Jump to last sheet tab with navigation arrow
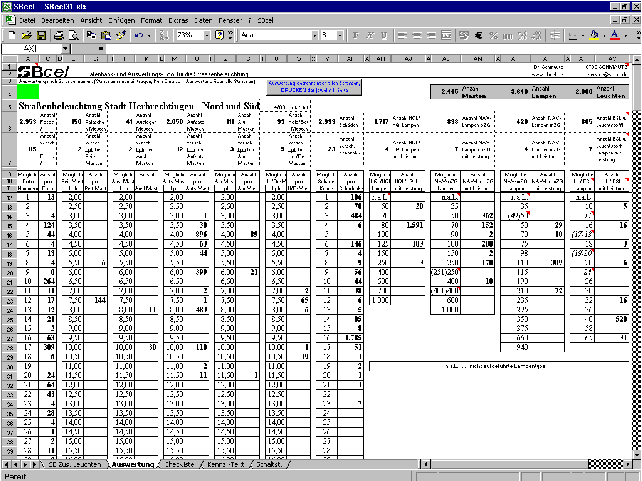 coord(35,464)
